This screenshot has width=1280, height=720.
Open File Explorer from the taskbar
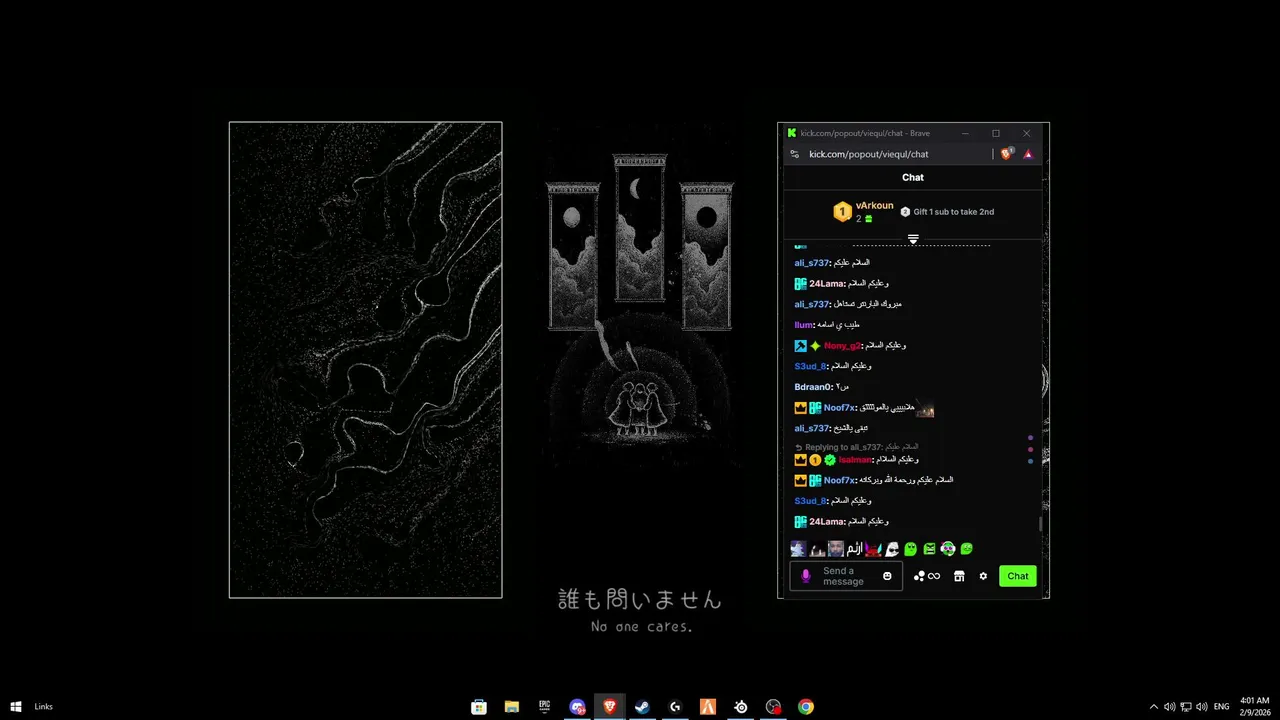(x=512, y=707)
